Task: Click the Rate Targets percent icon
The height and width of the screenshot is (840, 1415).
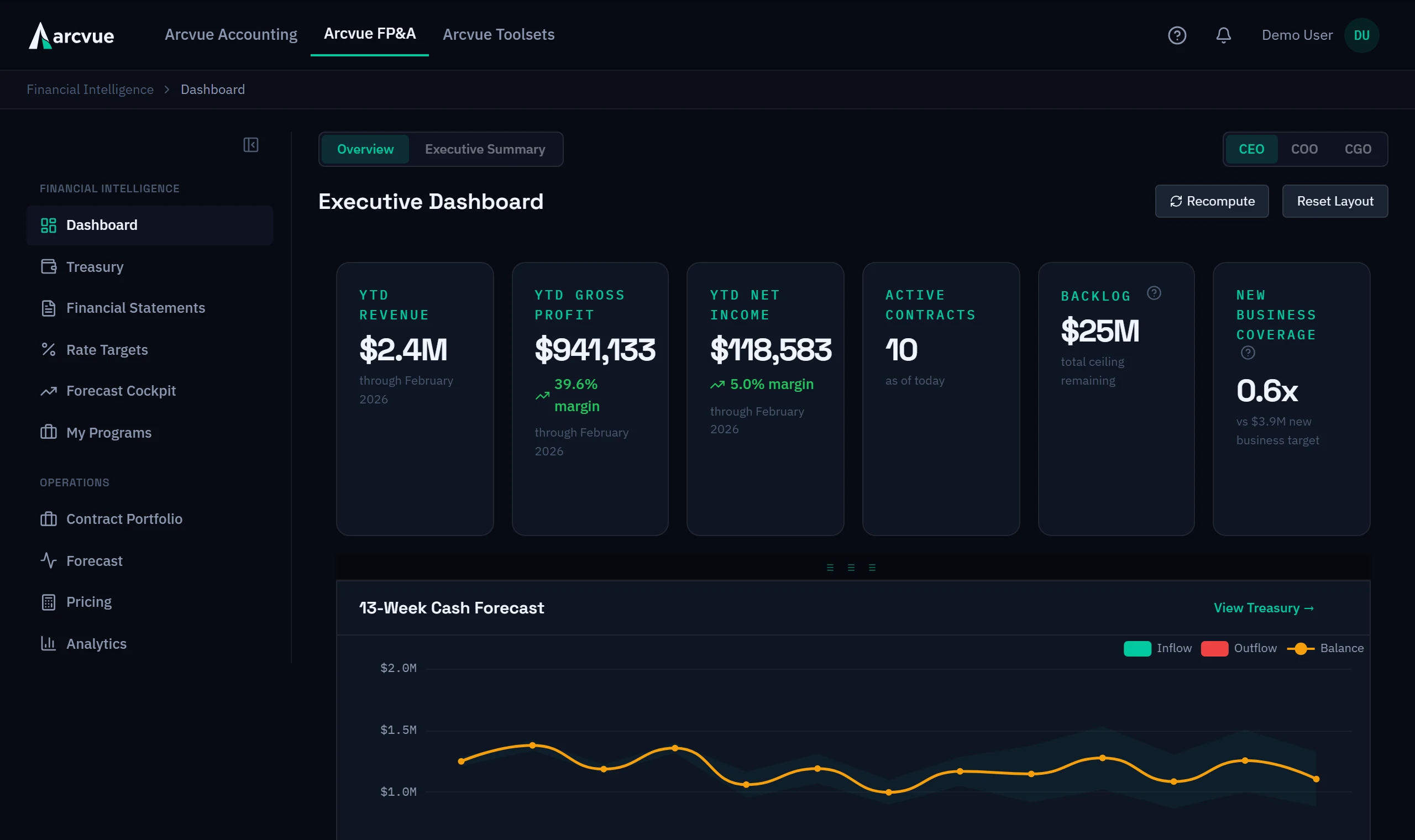Action: [x=49, y=350]
